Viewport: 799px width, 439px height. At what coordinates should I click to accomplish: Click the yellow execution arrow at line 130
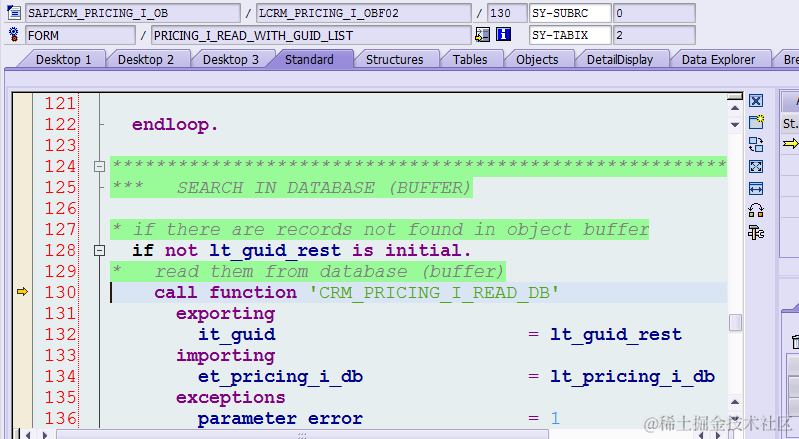(x=22, y=291)
